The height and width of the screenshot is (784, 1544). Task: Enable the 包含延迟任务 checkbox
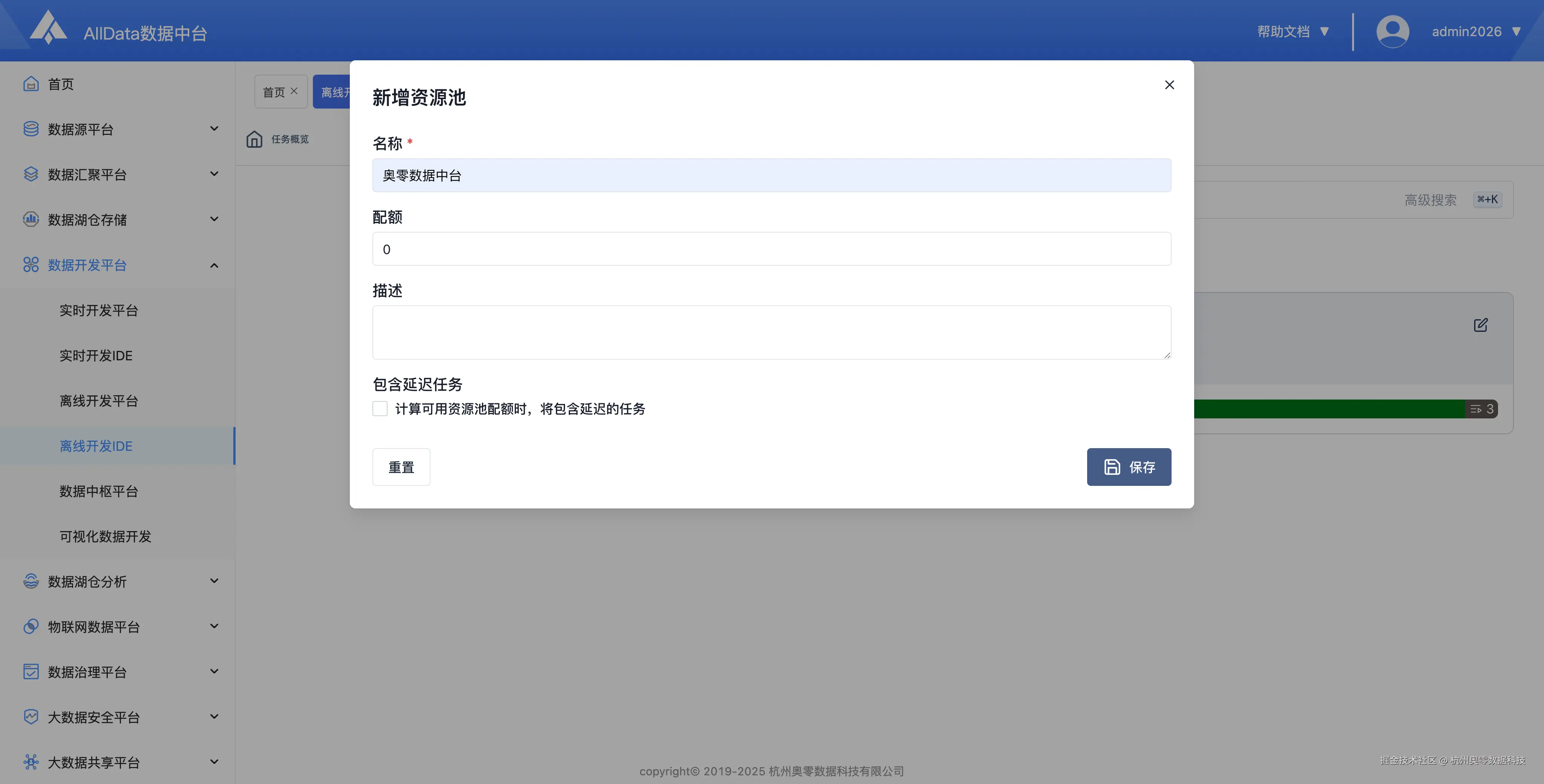click(380, 409)
